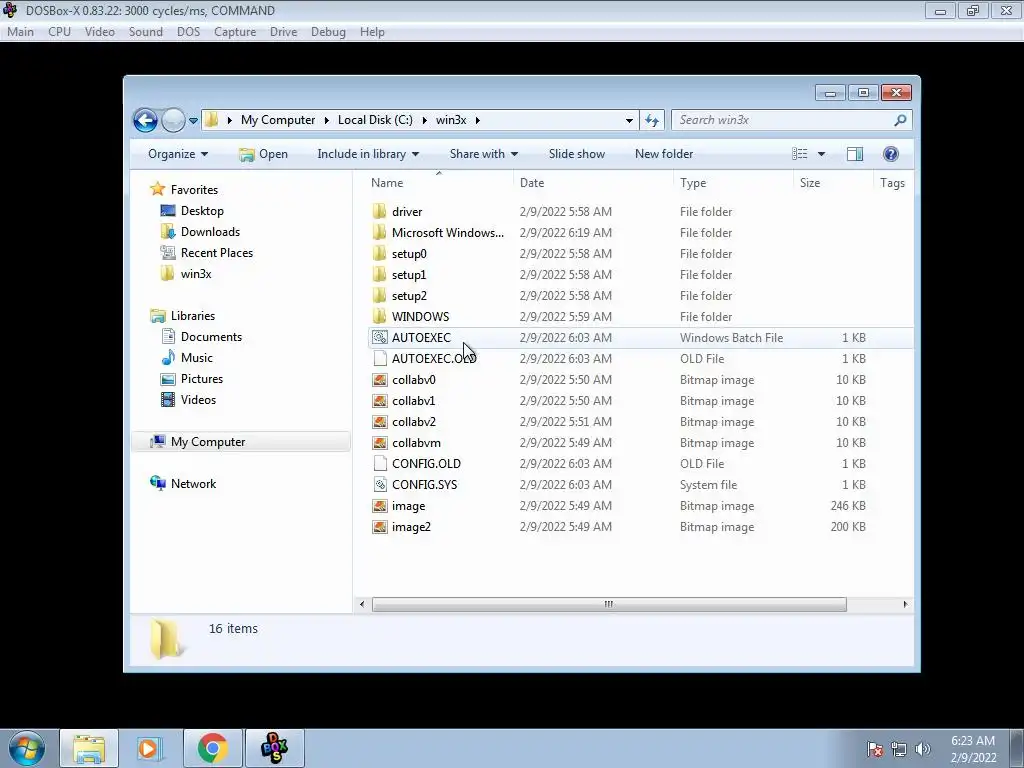The height and width of the screenshot is (768, 1024).
Task: Expand arrow after My Computer breadcrumb
Action: [327, 120]
